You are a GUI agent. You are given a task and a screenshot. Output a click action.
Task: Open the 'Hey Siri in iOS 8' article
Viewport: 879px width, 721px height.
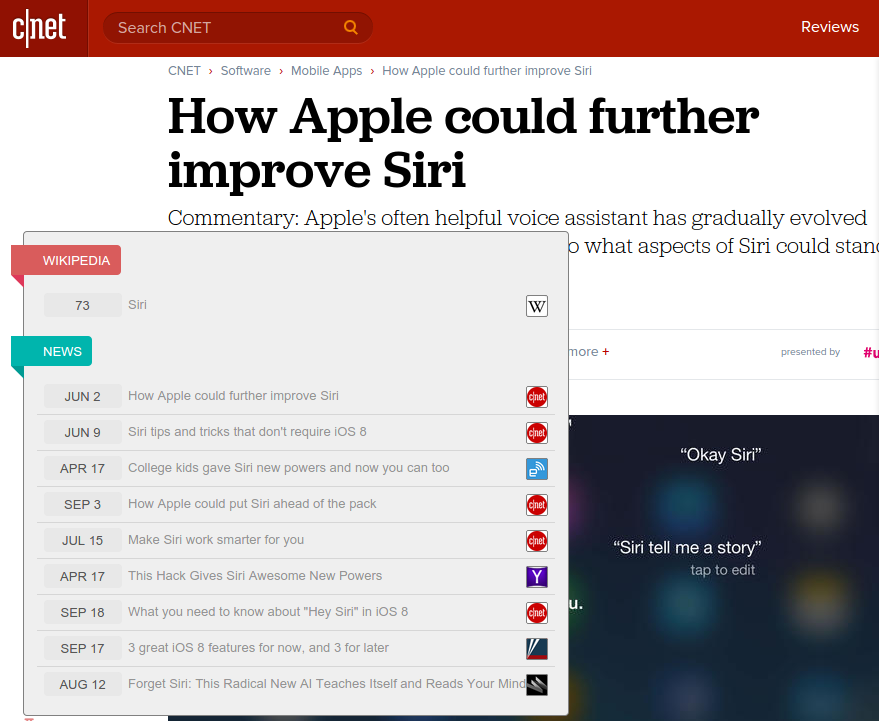pos(268,612)
